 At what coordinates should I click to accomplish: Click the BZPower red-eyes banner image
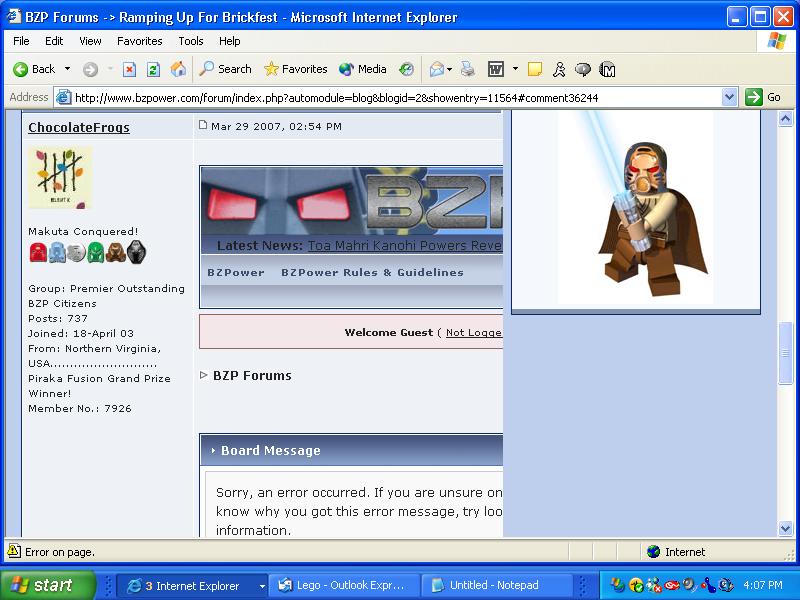tap(352, 203)
